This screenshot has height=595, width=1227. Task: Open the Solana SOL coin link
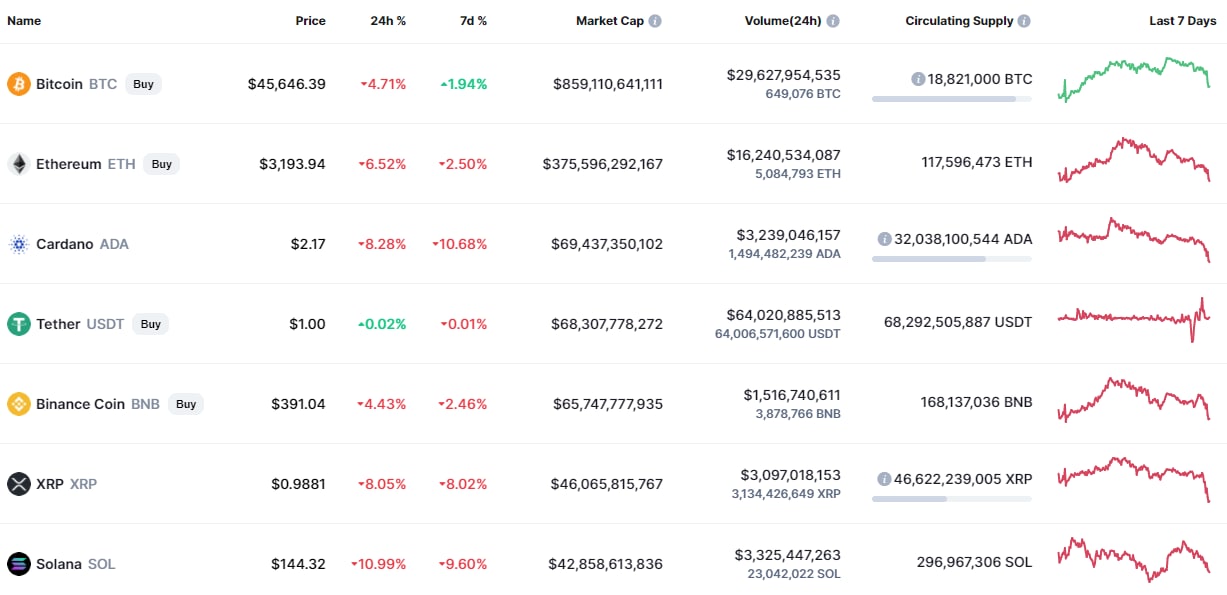pyautogui.click(x=75, y=564)
